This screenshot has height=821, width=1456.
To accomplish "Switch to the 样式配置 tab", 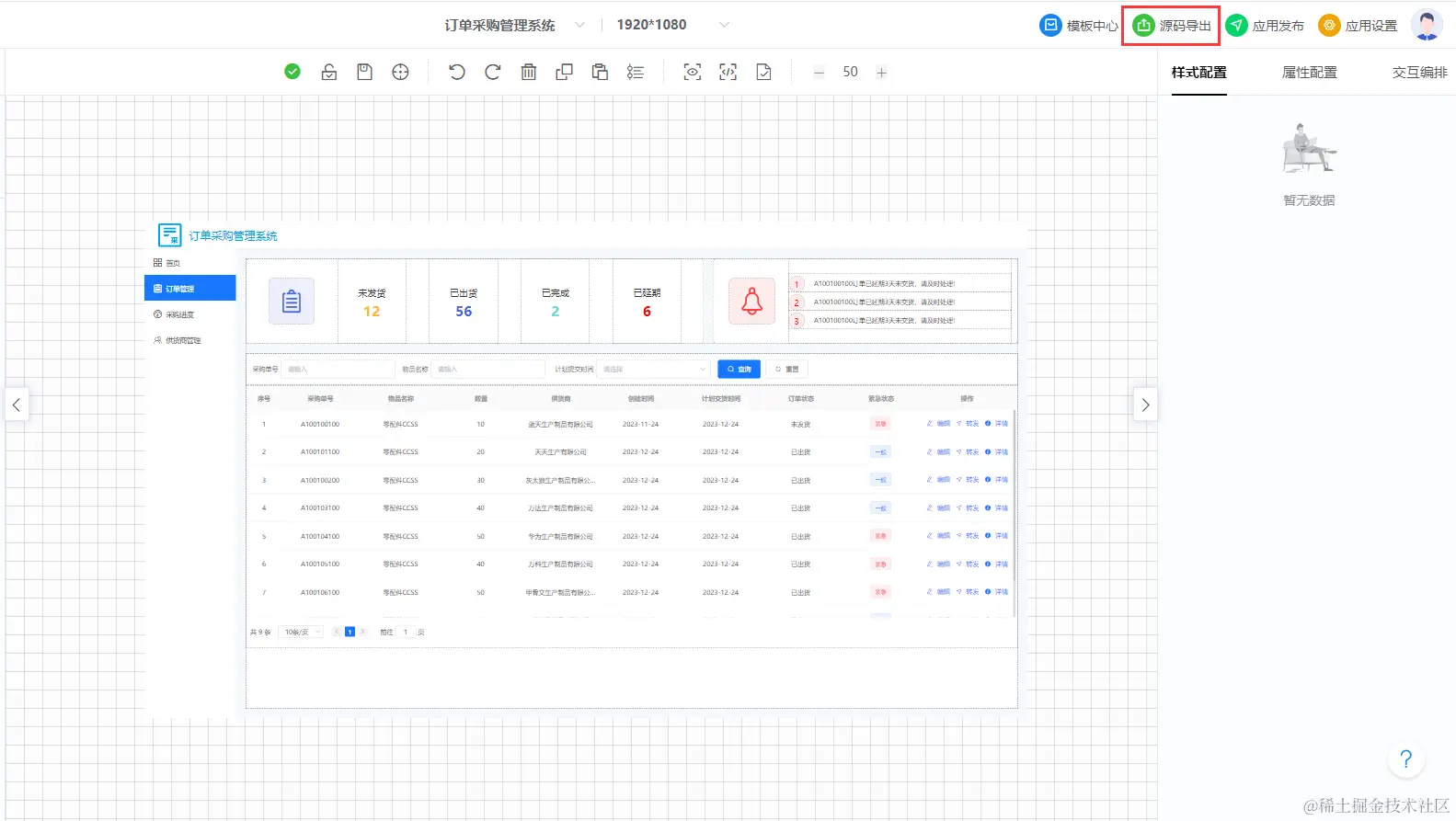I will click(x=1198, y=72).
